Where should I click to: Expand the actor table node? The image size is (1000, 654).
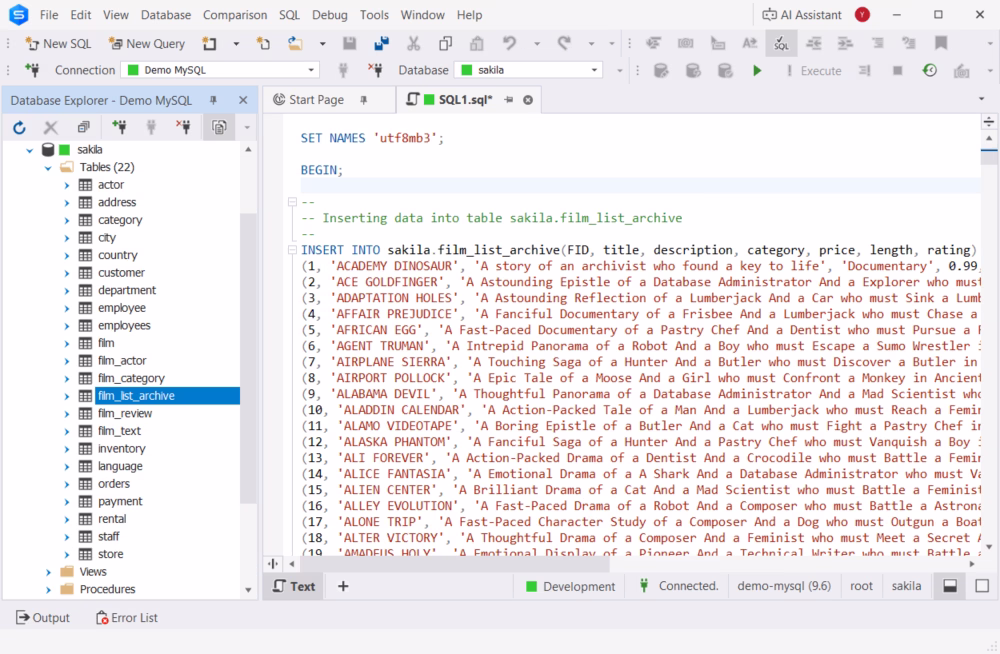pos(67,185)
